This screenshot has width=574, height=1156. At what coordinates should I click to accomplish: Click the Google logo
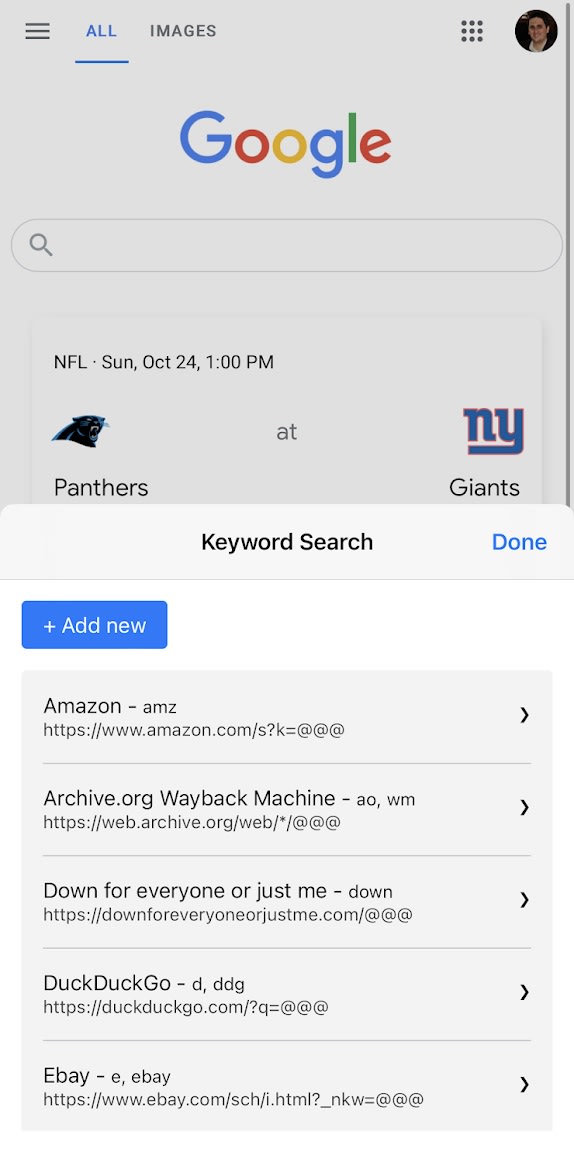pyautogui.click(x=286, y=144)
